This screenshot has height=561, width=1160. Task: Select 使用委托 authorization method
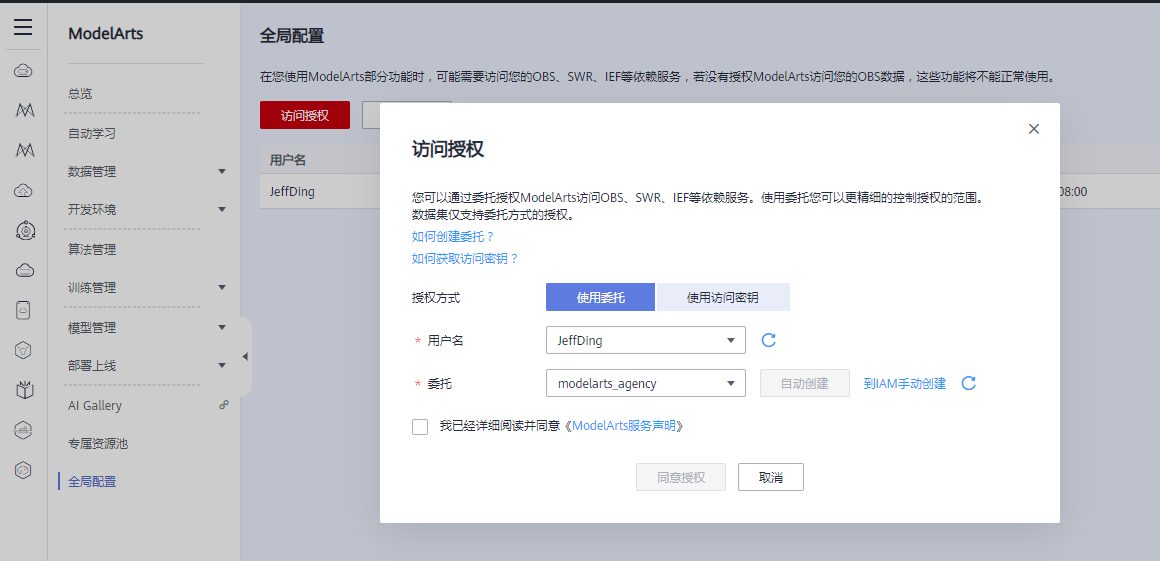[x=600, y=298]
